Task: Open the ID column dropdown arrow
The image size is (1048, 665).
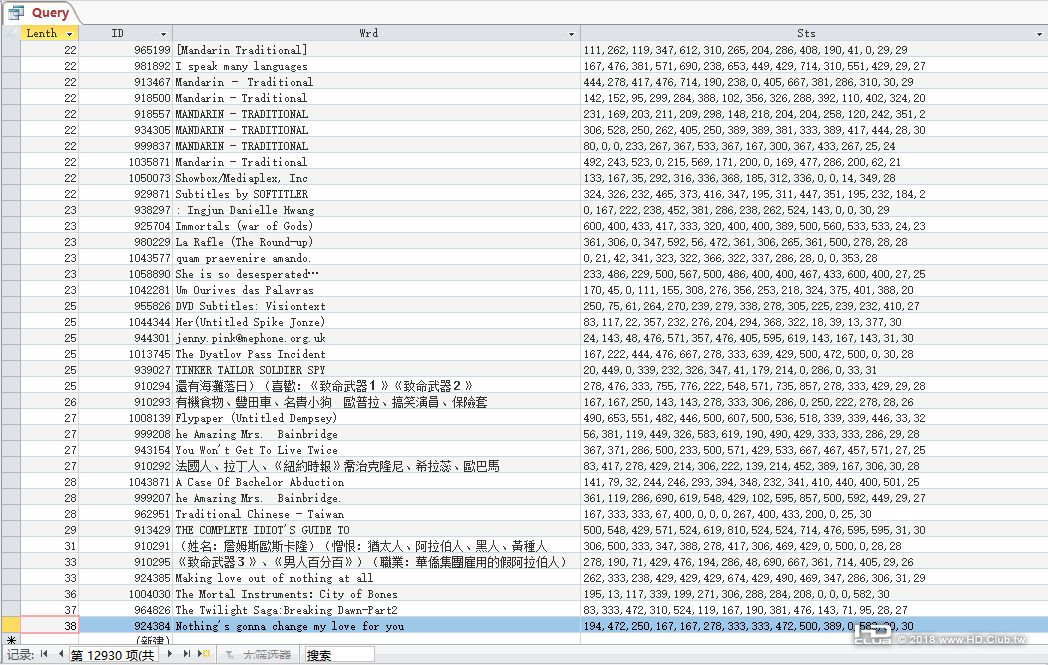Action: (163, 34)
